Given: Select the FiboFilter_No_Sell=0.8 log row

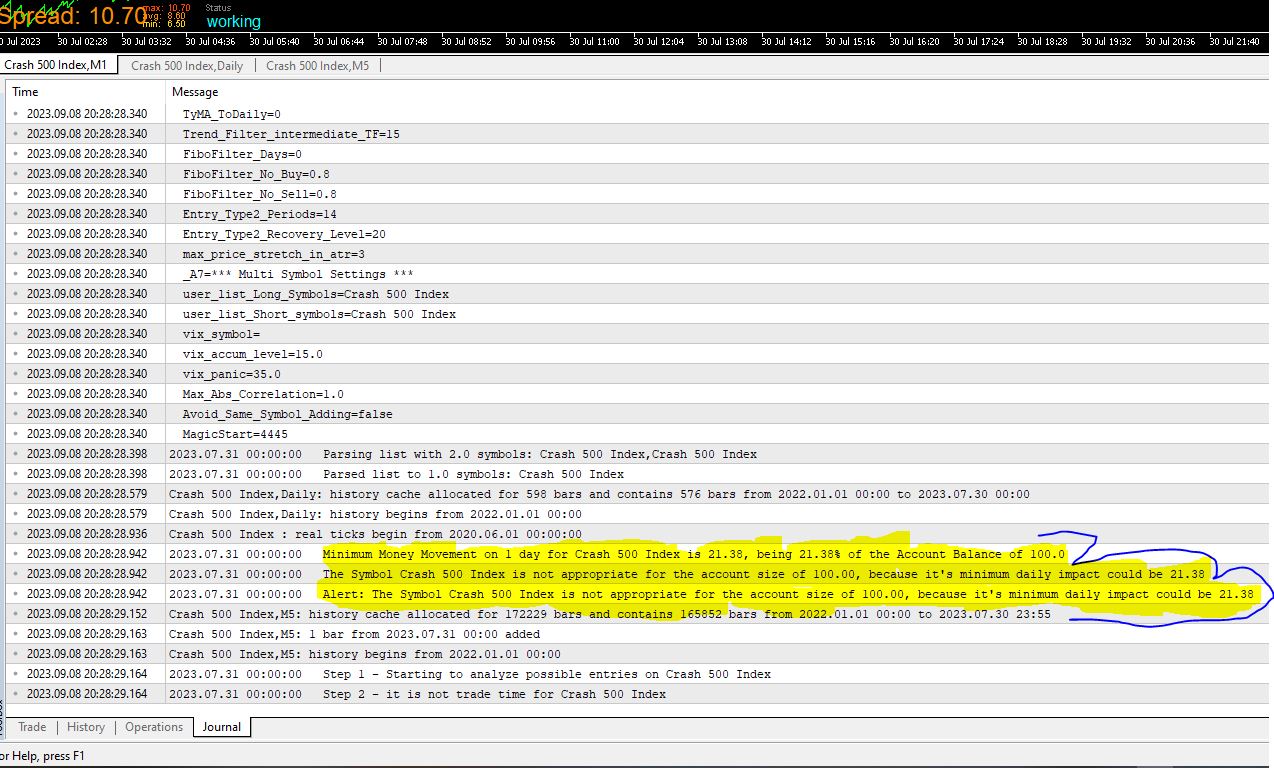Looking at the screenshot, I should tap(638, 194).
